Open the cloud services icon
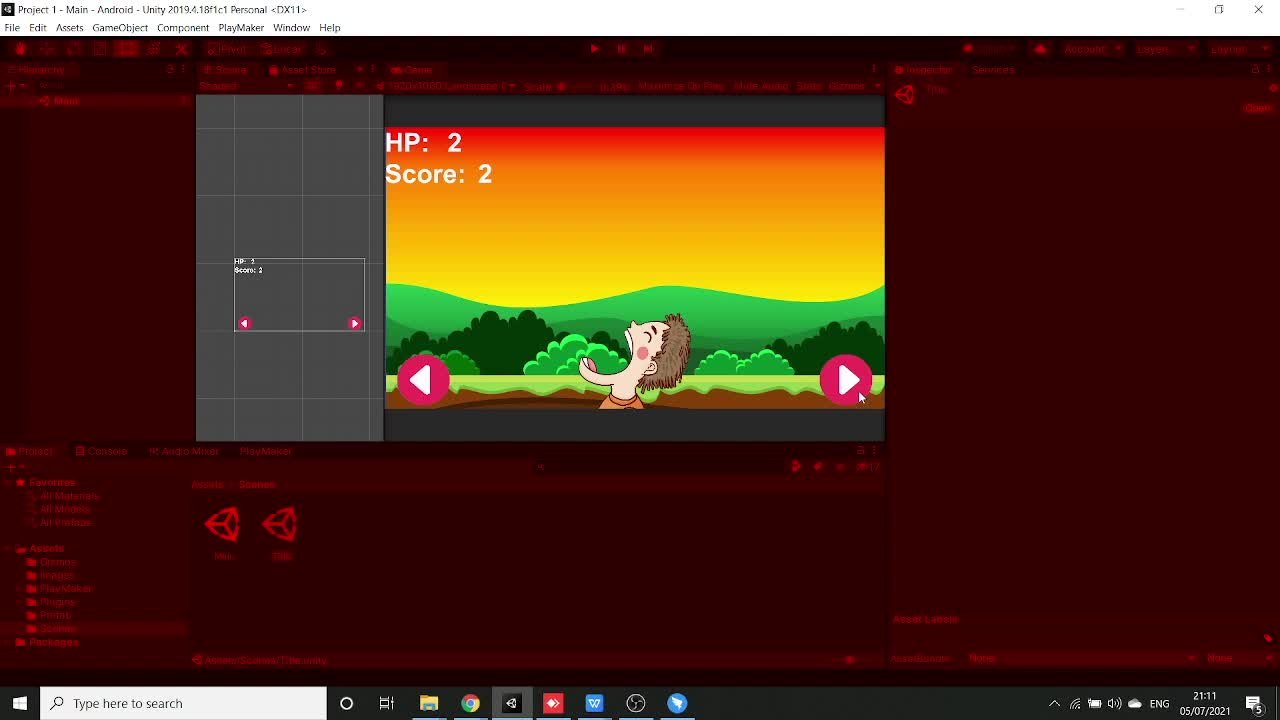The image size is (1280, 720). click(1041, 49)
